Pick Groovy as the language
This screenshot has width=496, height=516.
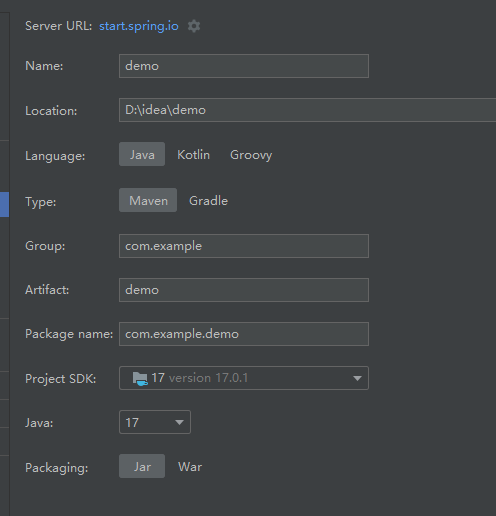(x=251, y=155)
